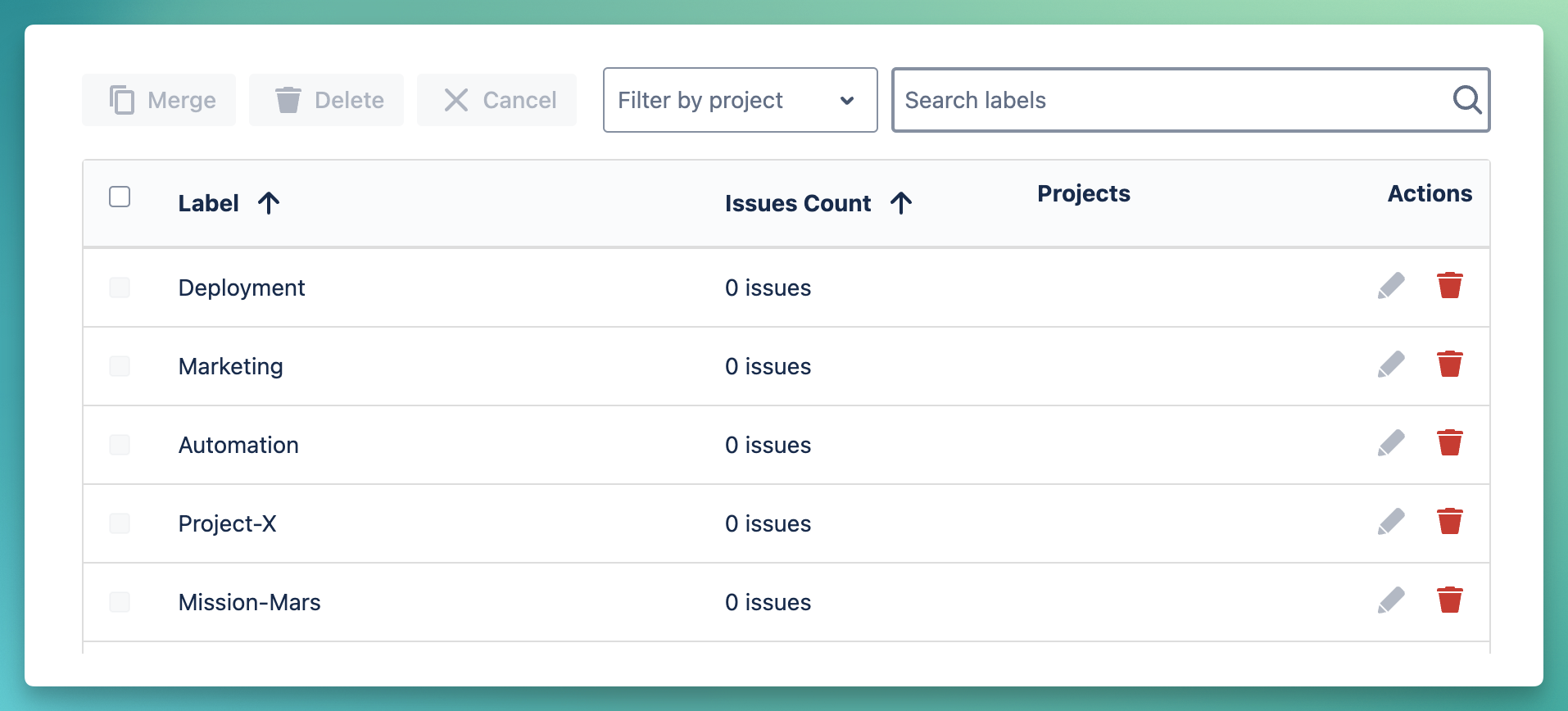Click the Projects column header
1568x711 pixels.
point(1083,193)
